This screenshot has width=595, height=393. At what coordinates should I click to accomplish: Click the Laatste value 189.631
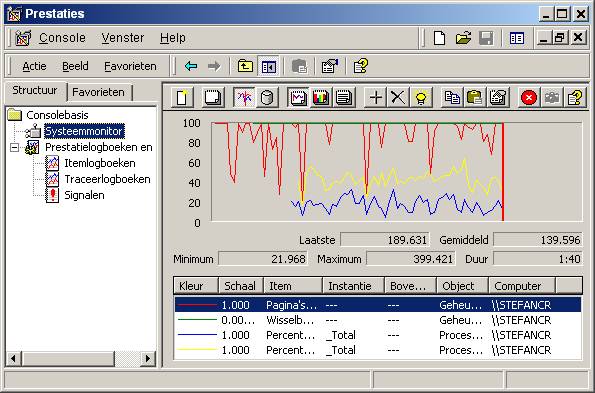click(x=385, y=240)
